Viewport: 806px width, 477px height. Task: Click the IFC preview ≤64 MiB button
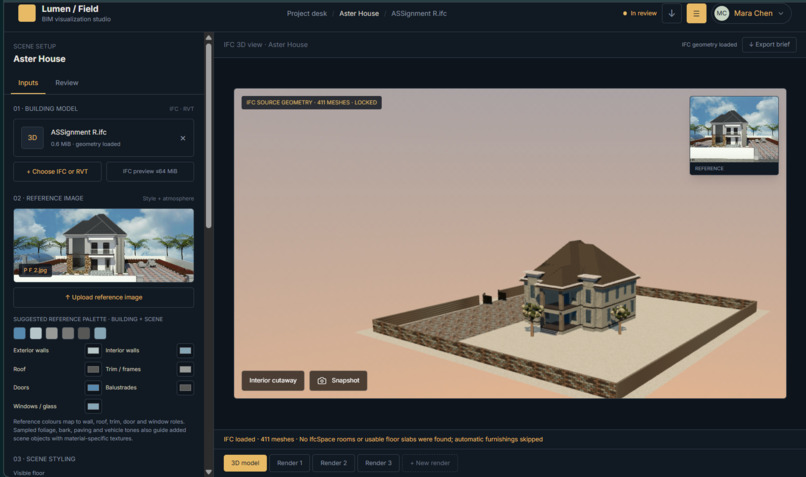tap(150, 172)
